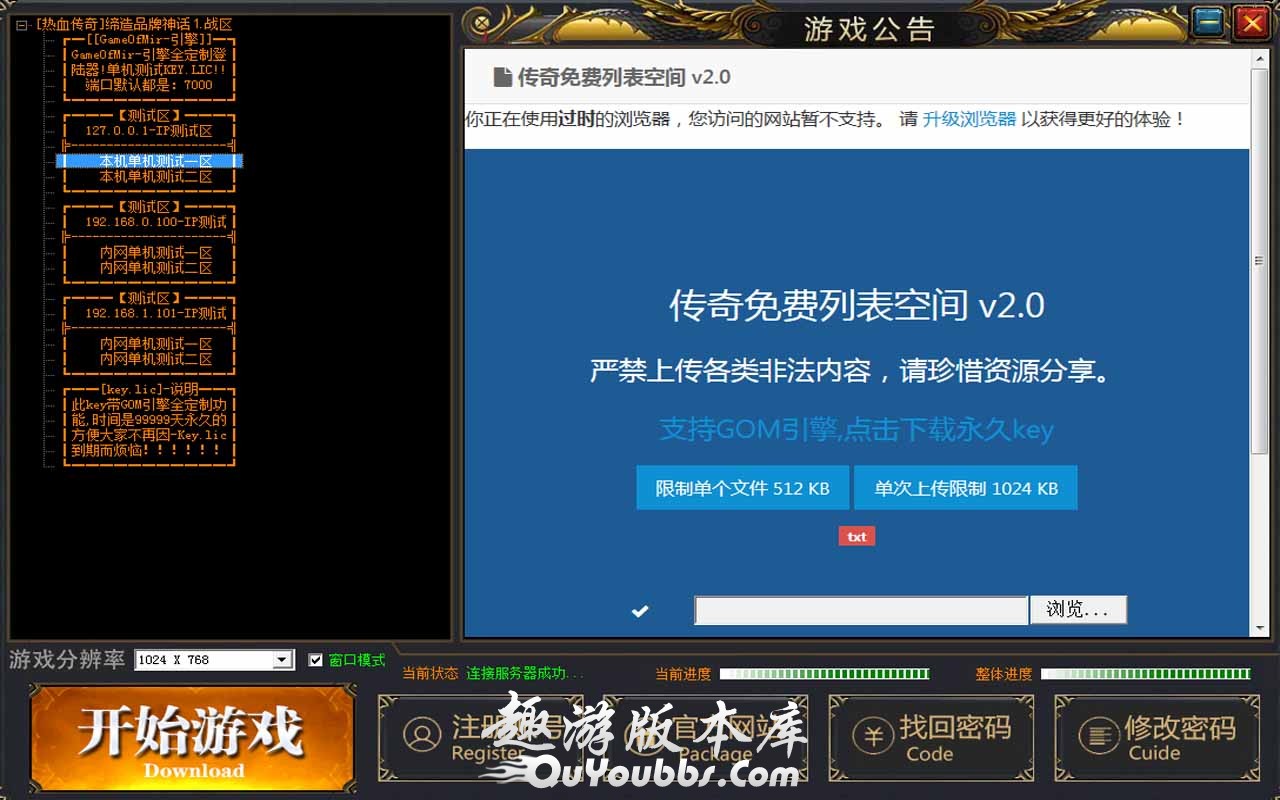The height and width of the screenshot is (800, 1280).
Task: Collapse the 热血传奇 server tree root node
Action: tap(21, 24)
